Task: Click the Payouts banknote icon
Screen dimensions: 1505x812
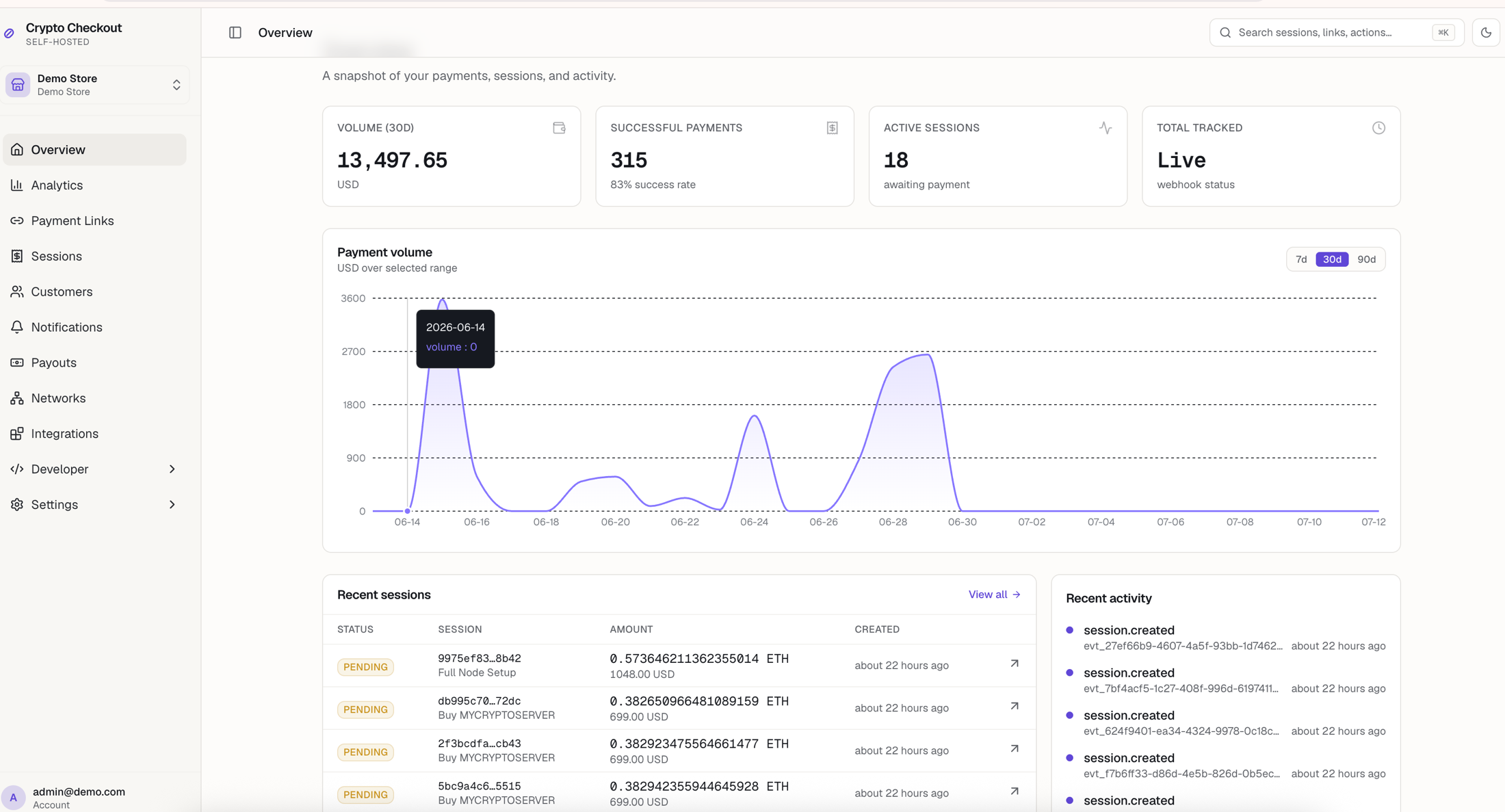Action: click(x=17, y=363)
